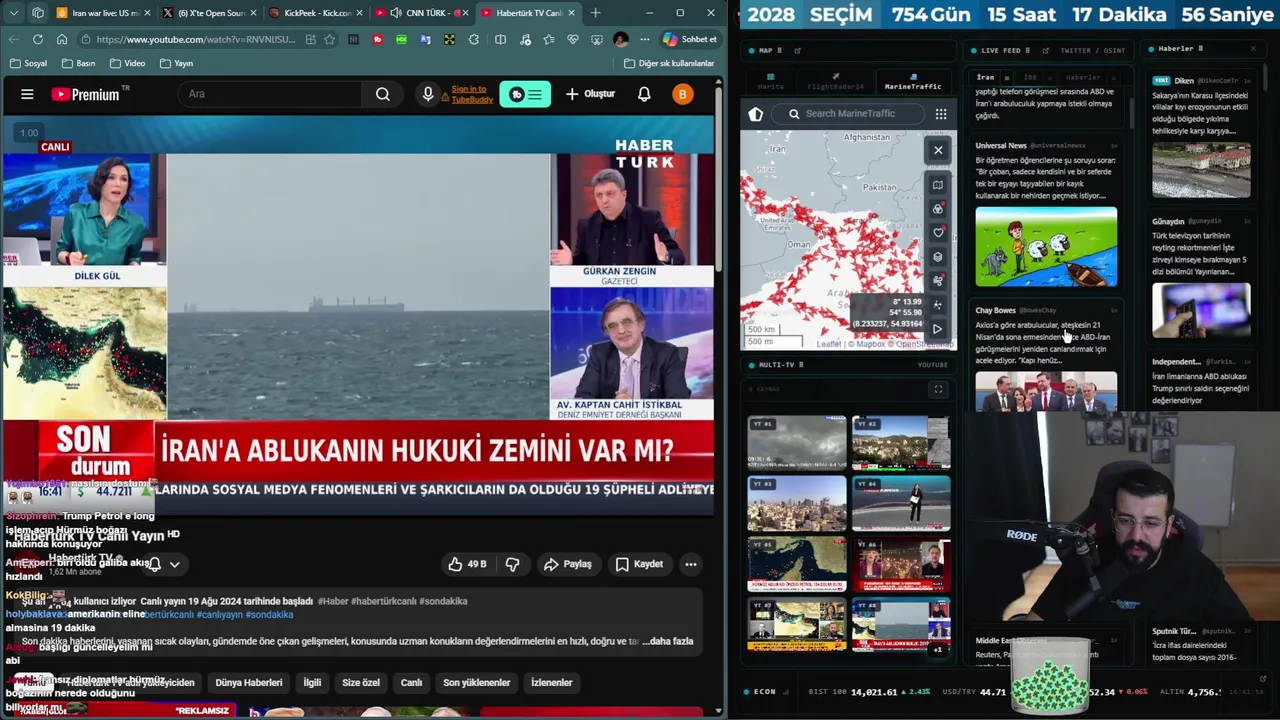
Task: Select the FlightRadar24 map tab
Action: tap(835, 82)
